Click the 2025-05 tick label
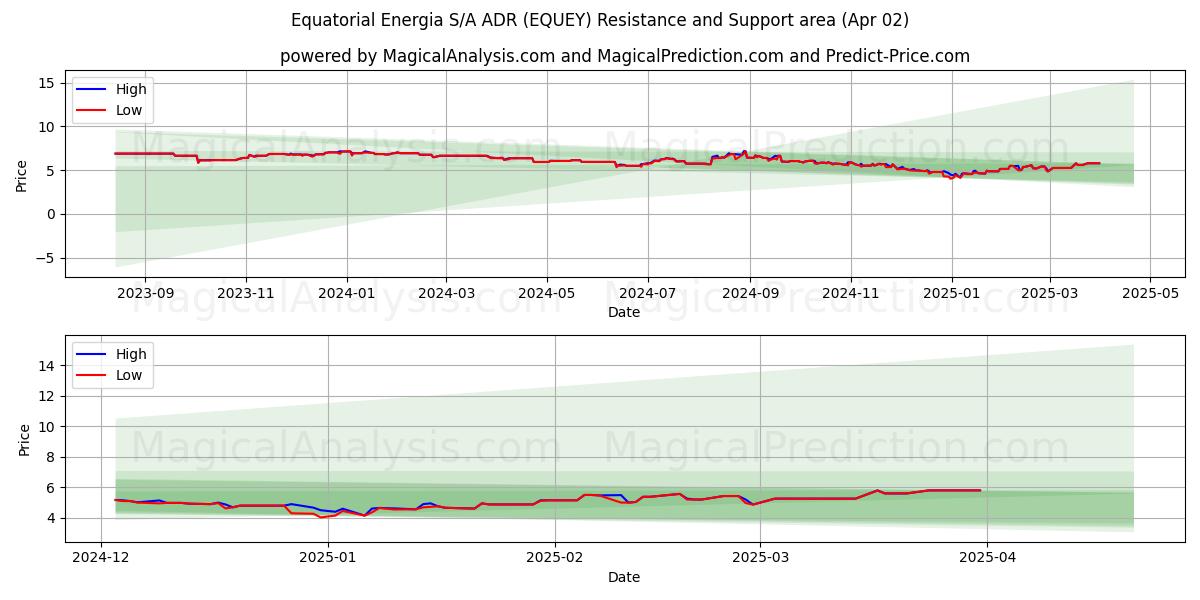 (1150, 293)
